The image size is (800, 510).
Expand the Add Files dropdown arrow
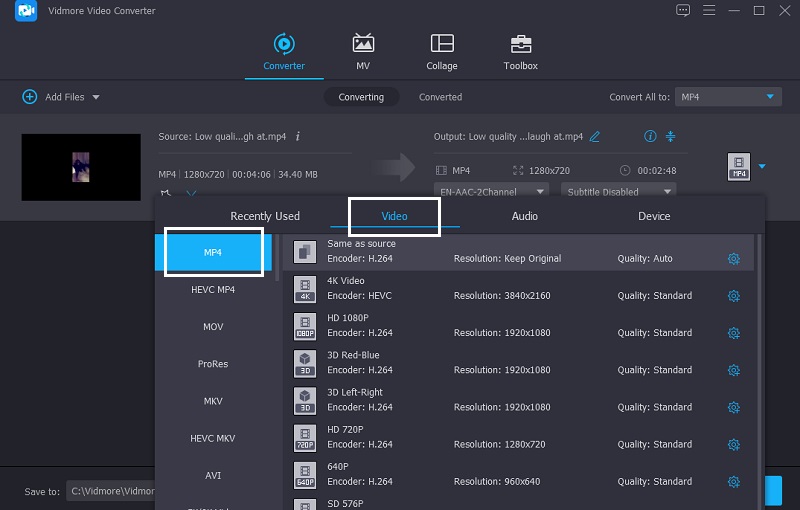[x=96, y=97]
